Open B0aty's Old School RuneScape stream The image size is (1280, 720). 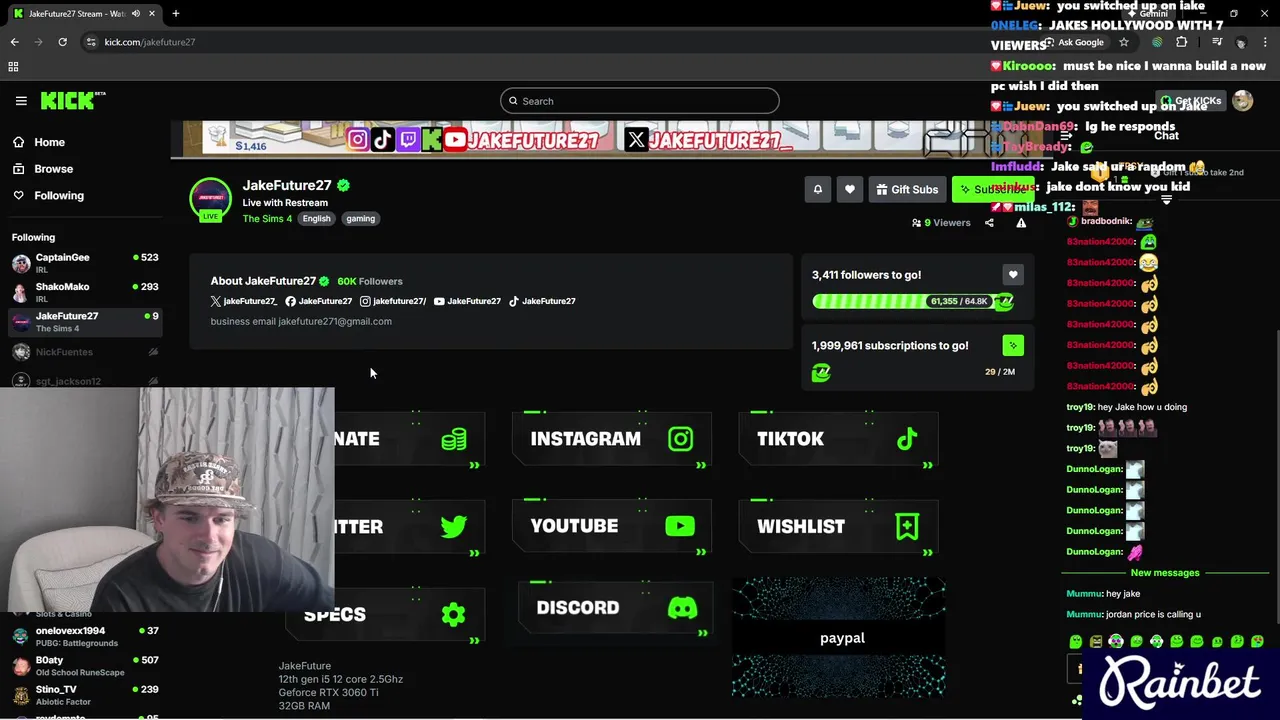(85, 665)
